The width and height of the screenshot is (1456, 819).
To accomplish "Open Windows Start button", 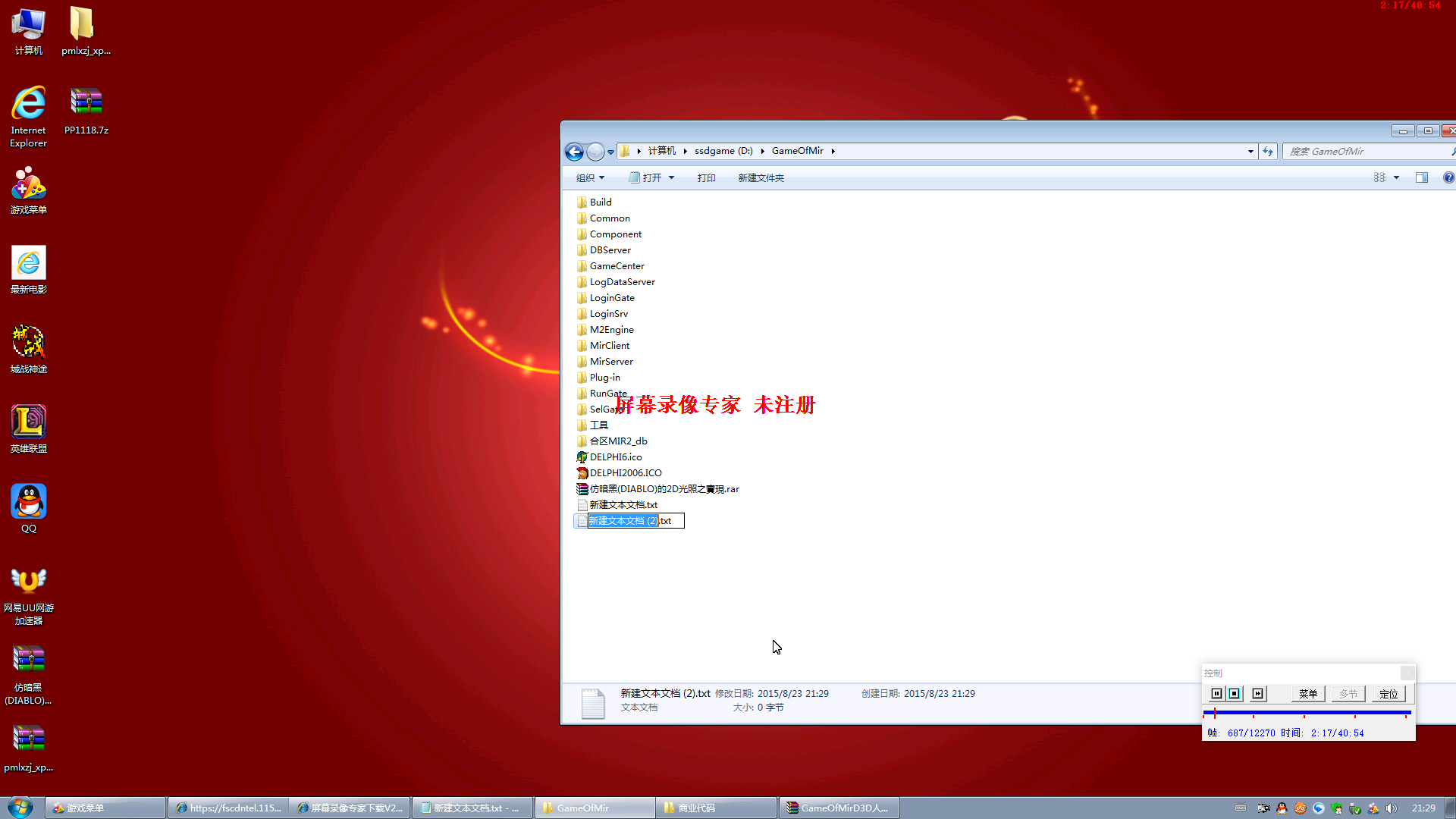I will point(20,808).
